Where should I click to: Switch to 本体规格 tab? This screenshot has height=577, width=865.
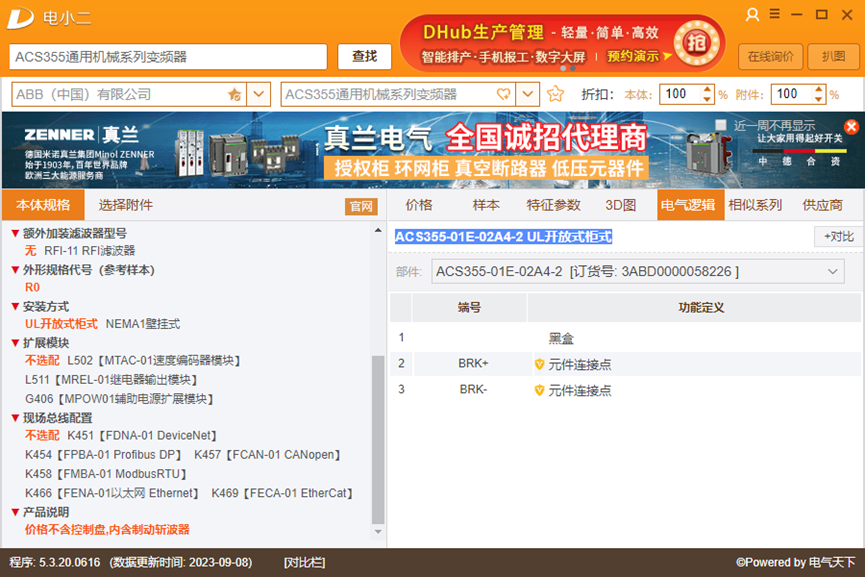pos(43,205)
